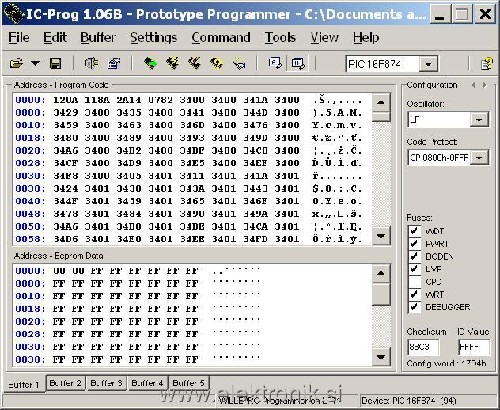500x410 pixels.
Task: Click Program Code scrollbar down arrow
Action: tap(381, 236)
